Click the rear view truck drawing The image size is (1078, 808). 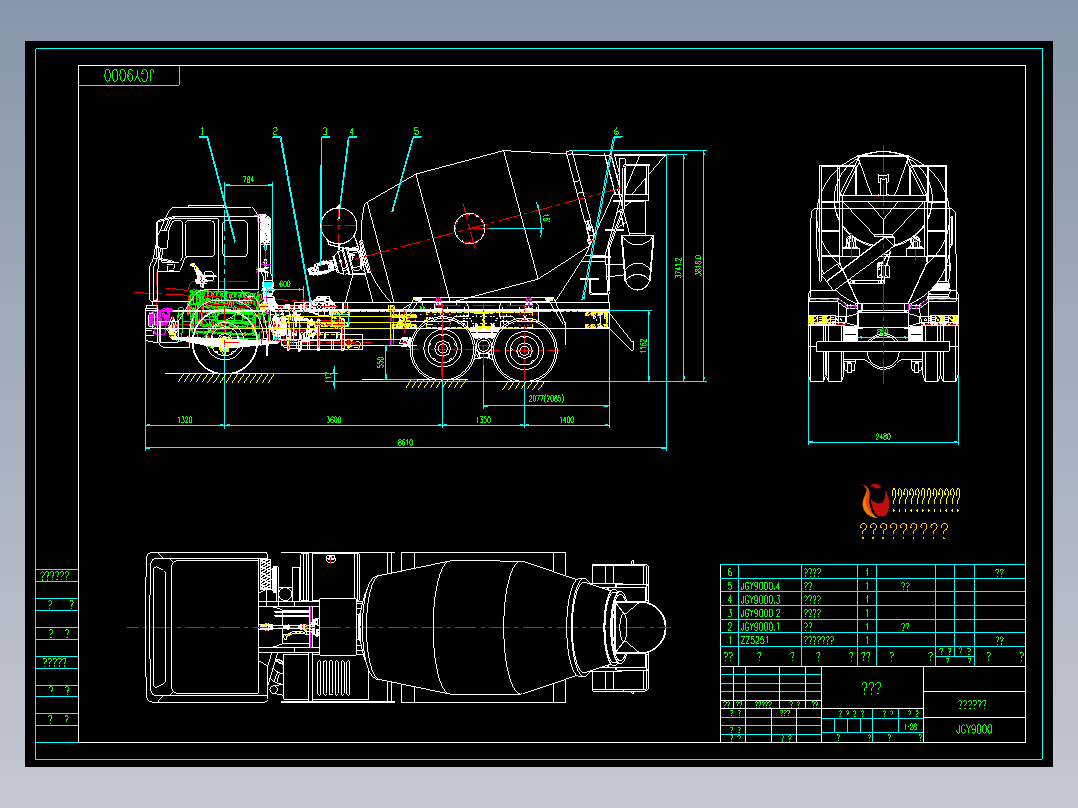pos(883,266)
